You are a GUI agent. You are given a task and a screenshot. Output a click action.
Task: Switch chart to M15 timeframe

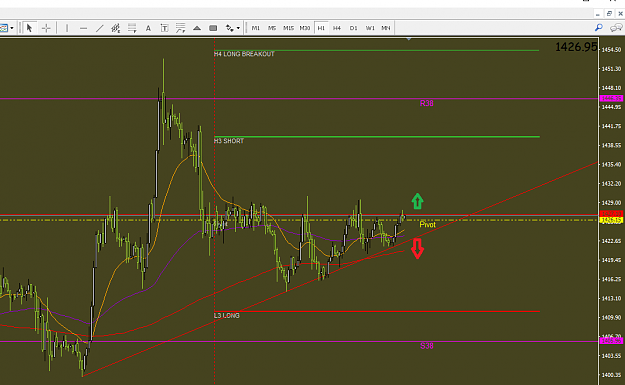(288, 28)
